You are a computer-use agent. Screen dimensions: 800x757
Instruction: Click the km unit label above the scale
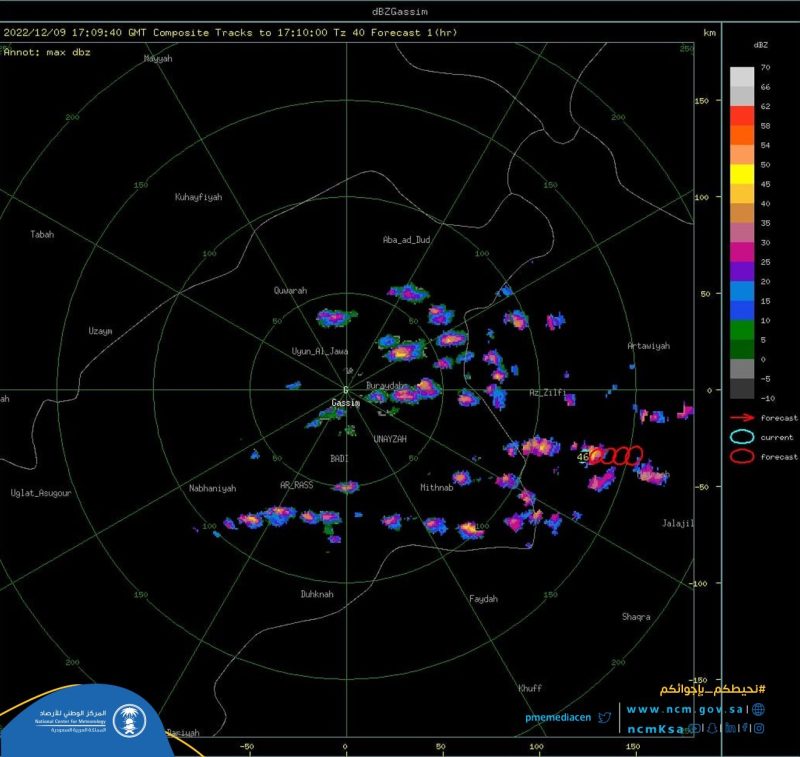(710, 33)
